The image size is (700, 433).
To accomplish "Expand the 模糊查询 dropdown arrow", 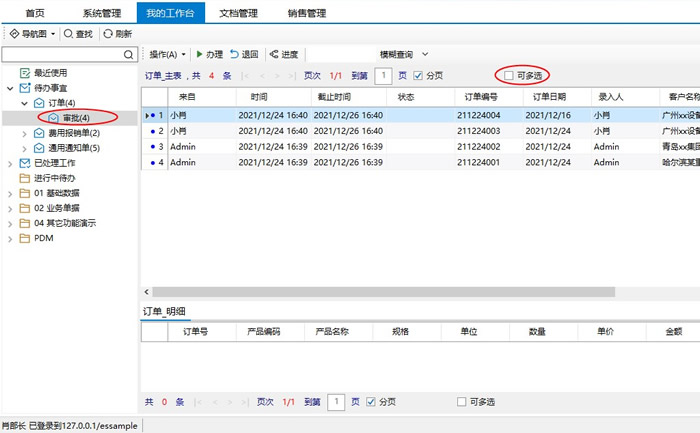I will (x=425, y=54).
